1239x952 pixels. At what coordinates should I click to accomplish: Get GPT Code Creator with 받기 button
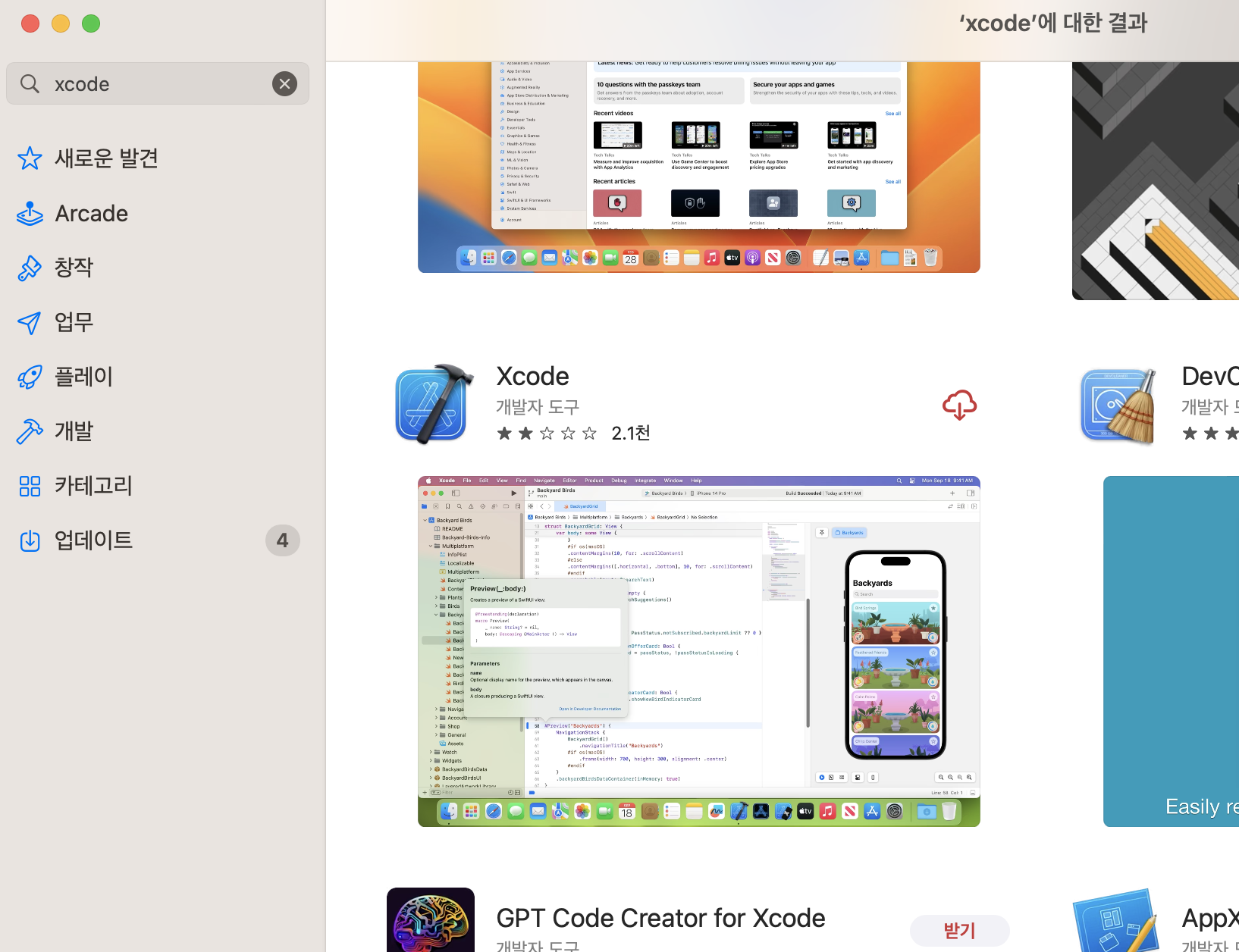pyautogui.click(x=959, y=931)
